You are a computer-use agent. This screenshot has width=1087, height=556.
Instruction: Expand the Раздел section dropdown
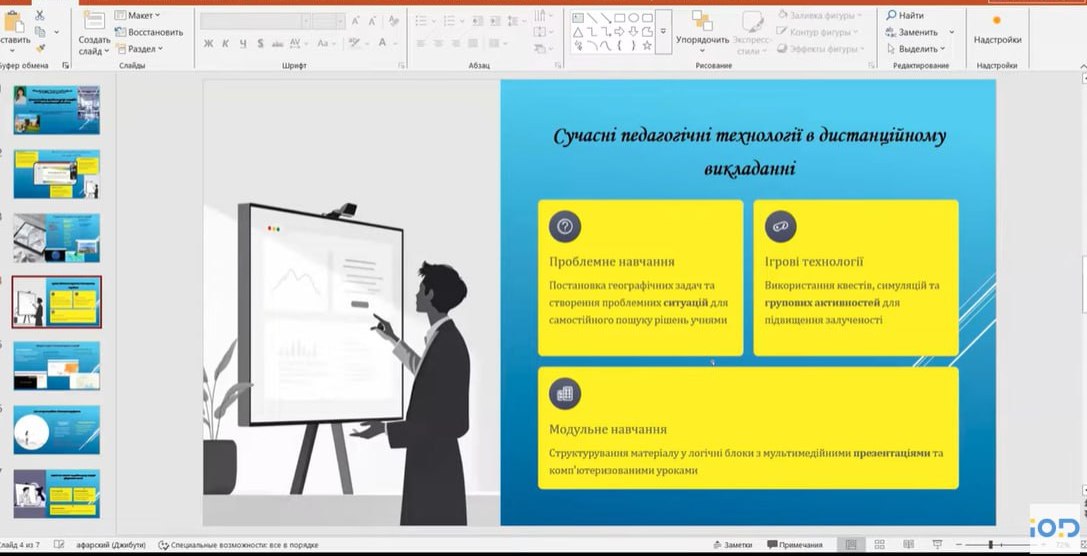[142, 48]
